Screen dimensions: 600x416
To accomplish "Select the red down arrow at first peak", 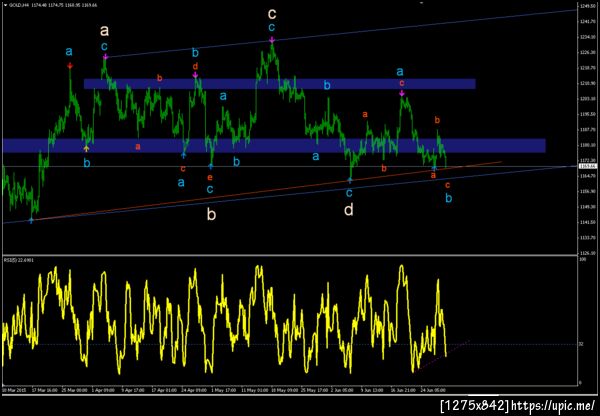I will [70, 66].
